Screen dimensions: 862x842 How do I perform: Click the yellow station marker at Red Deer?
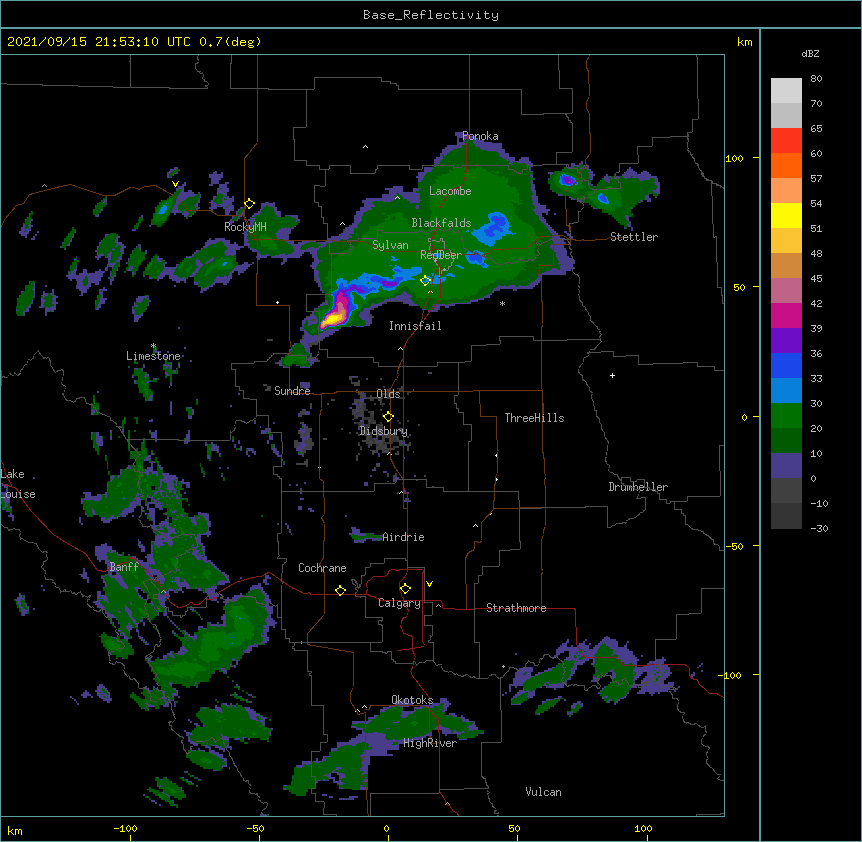[425, 281]
